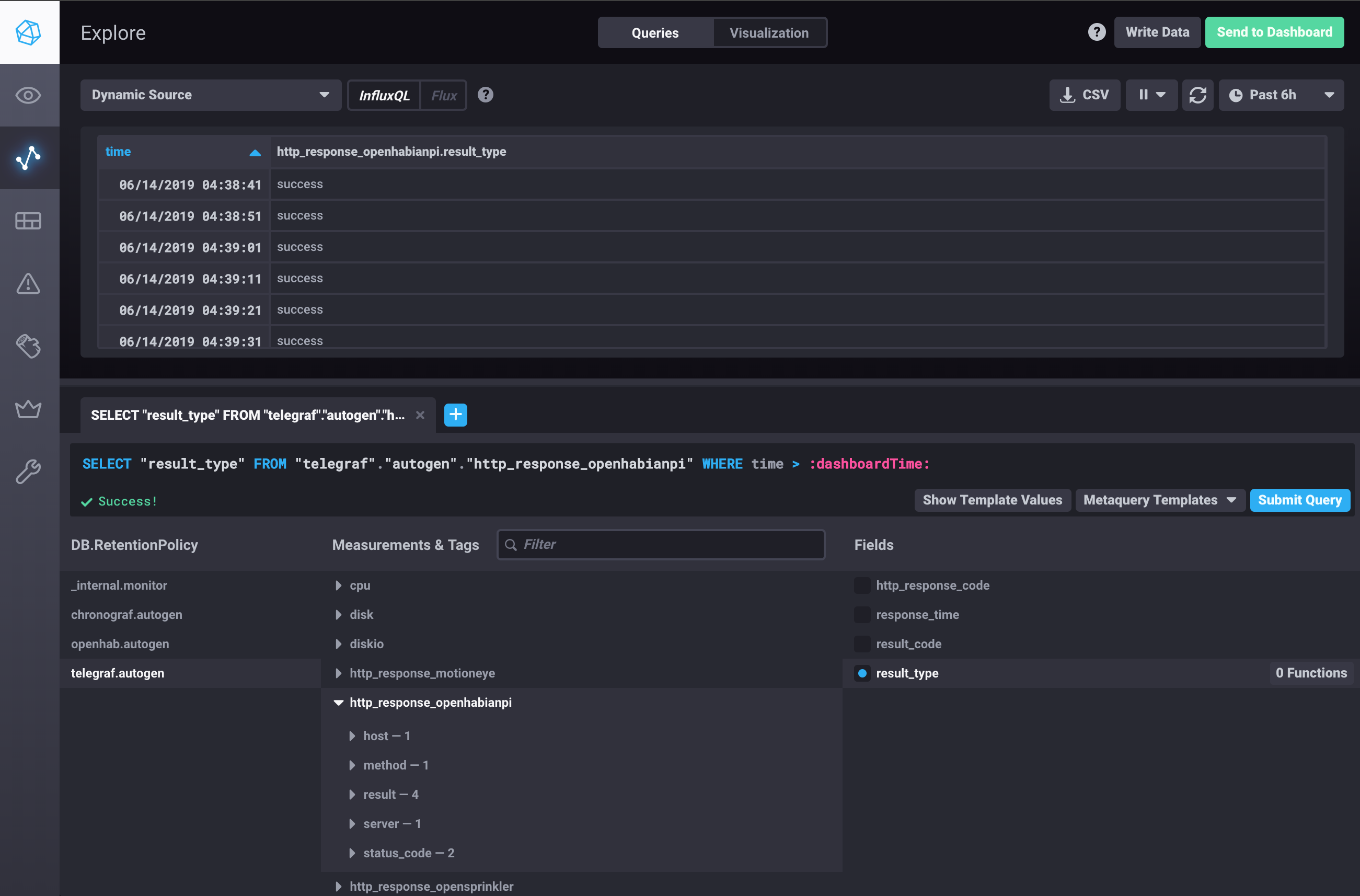This screenshot has width=1360, height=896.
Task: Deselect the result_type field
Action: [x=862, y=673]
